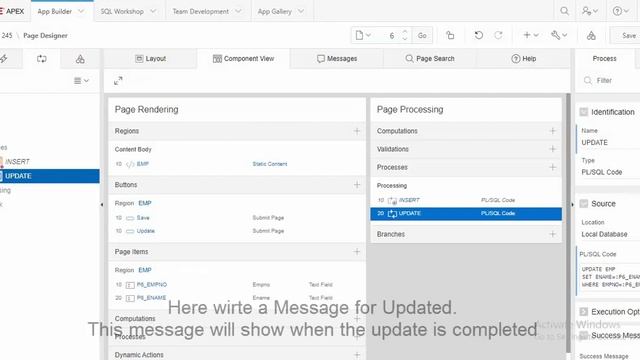The image size is (640, 360).
Task: Open the P6_EMPNO page item link
Action: (152, 285)
